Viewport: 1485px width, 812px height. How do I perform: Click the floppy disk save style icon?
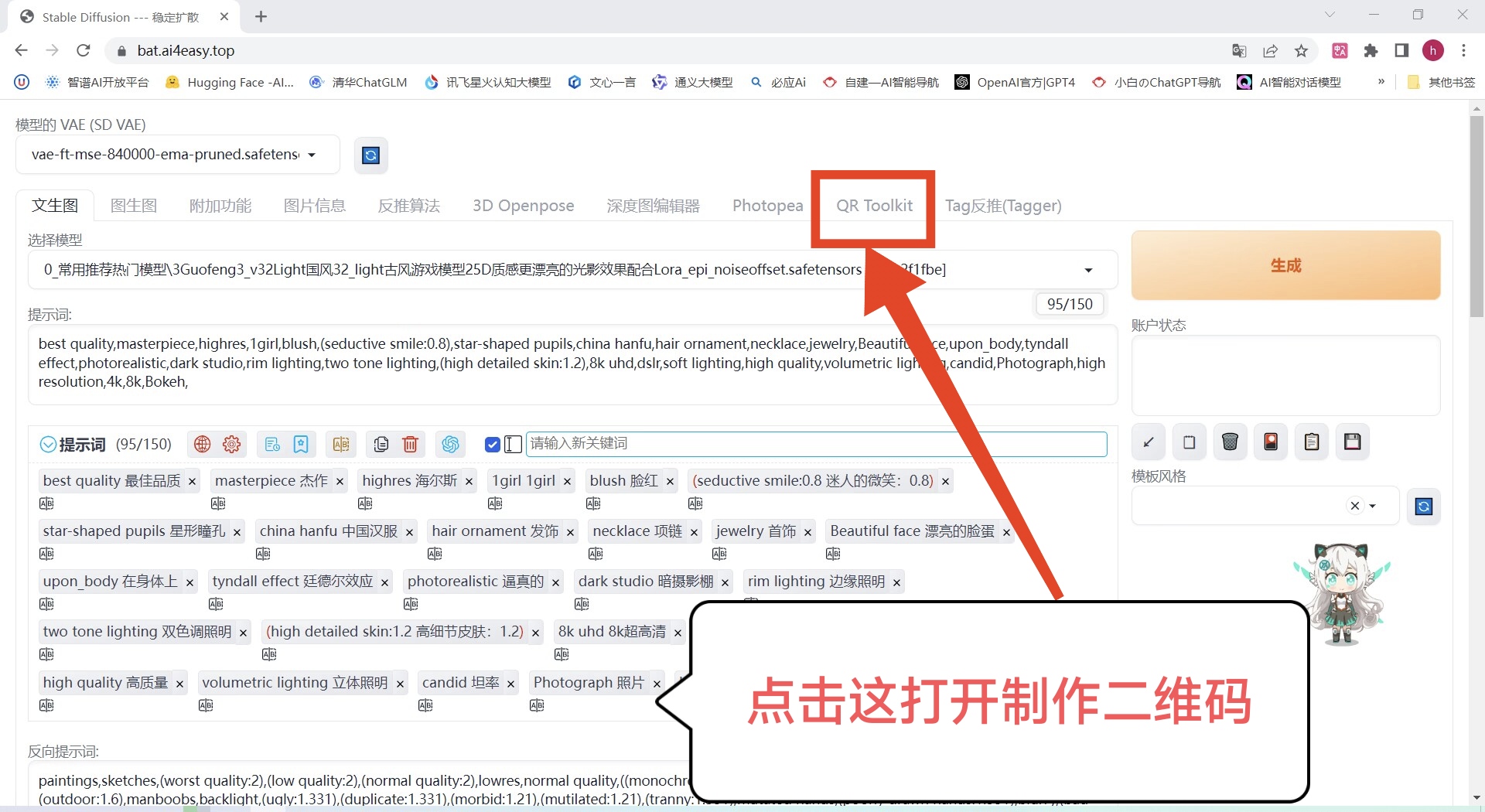click(1352, 442)
